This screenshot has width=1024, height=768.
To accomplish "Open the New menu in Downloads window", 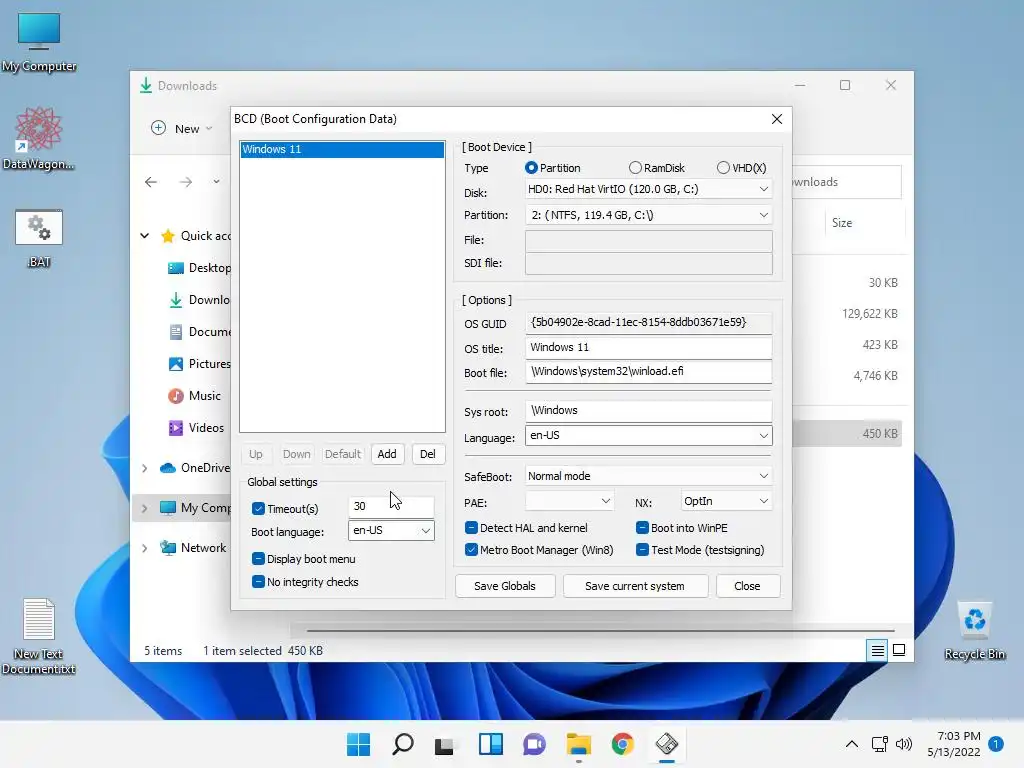I will point(182,129).
